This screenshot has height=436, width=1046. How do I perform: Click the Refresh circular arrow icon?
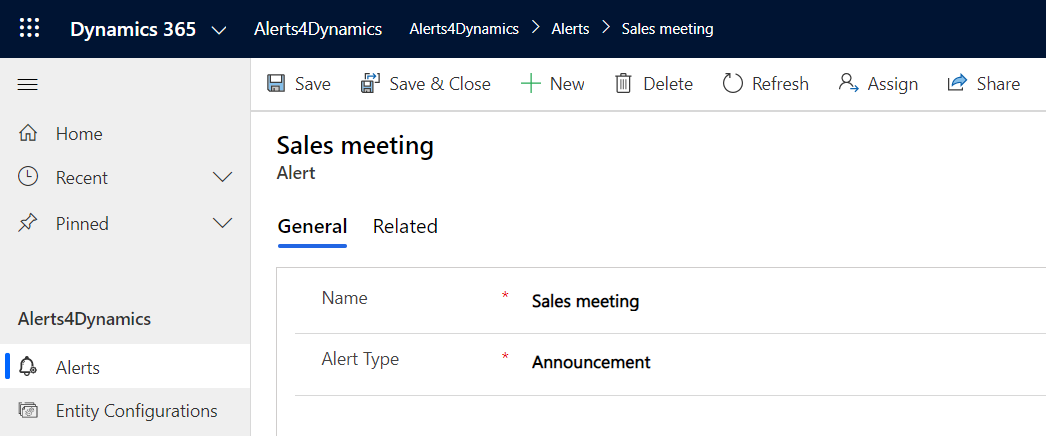pyautogui.click(x=733, y=84)
